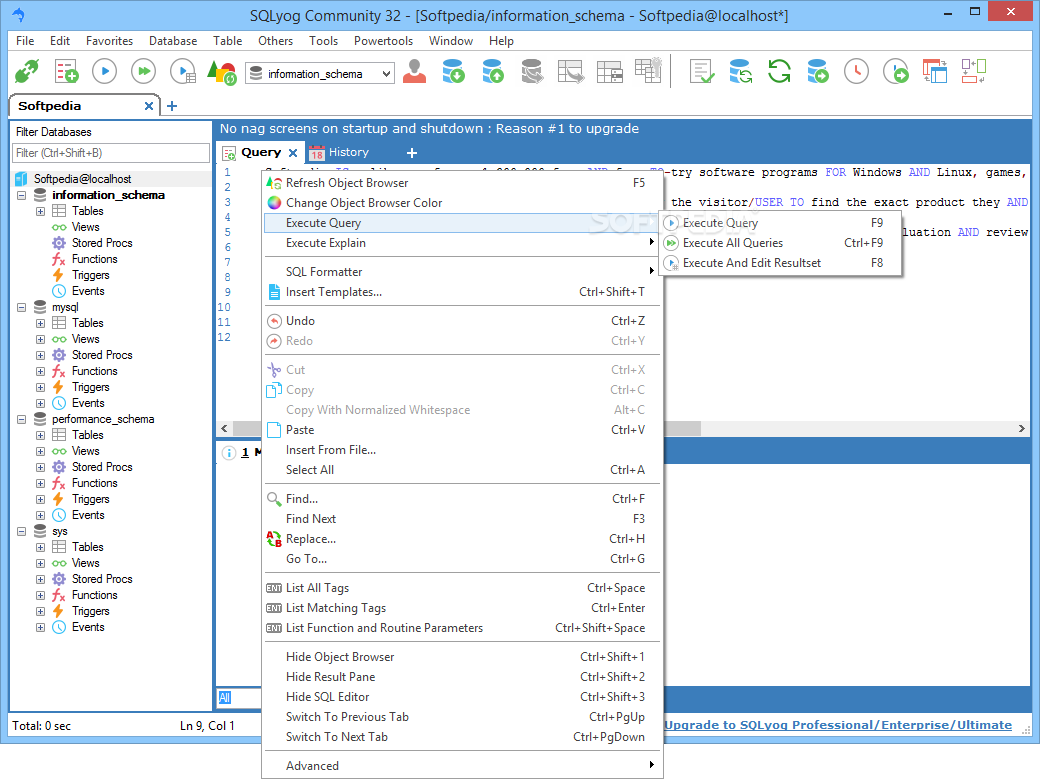Image resolution: width=1040 pixels, height=779 pixels.
Task: Click the gray database backup toolbar icon
Action: pyautogui.click(x=531, y=71)
